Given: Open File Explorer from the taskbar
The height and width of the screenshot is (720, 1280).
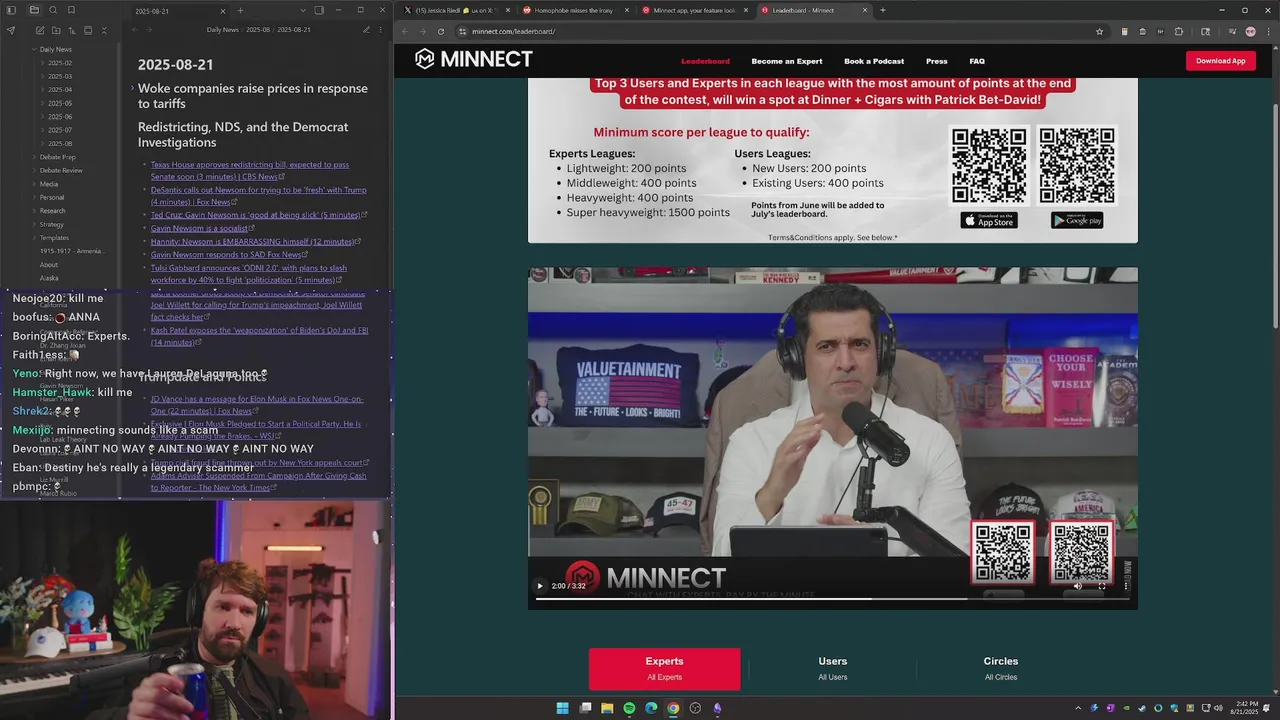Looking at the screenshot, I should 607,708.
